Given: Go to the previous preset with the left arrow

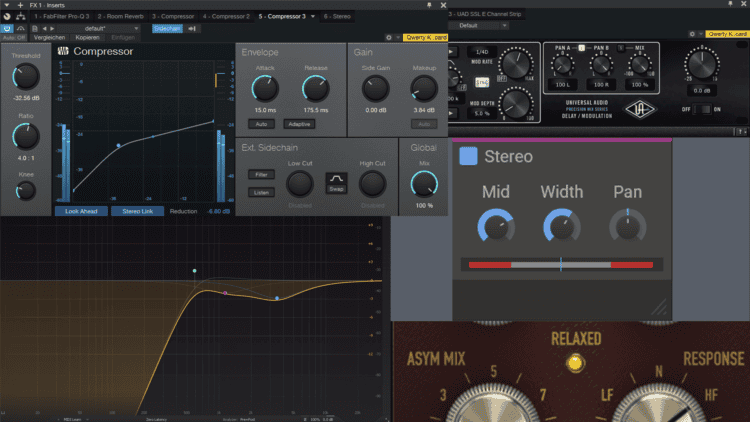Looking at the screenshot, I should click(44, 29).
